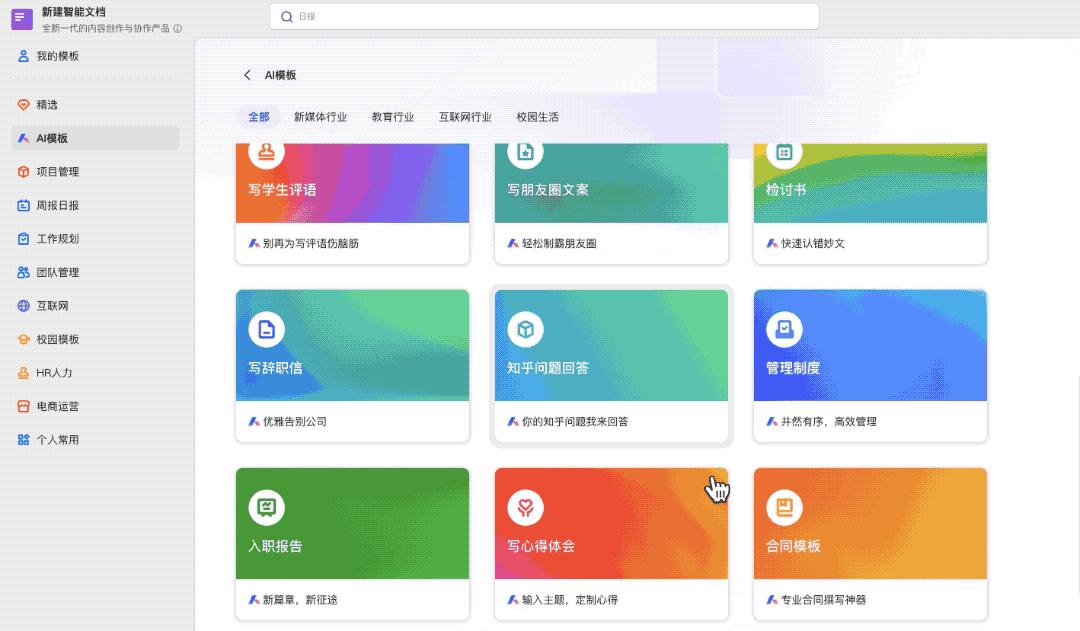Open 周报日报 in the sidebar
The width and height of the screenshot is (1080, 631).
pos(95,205)
